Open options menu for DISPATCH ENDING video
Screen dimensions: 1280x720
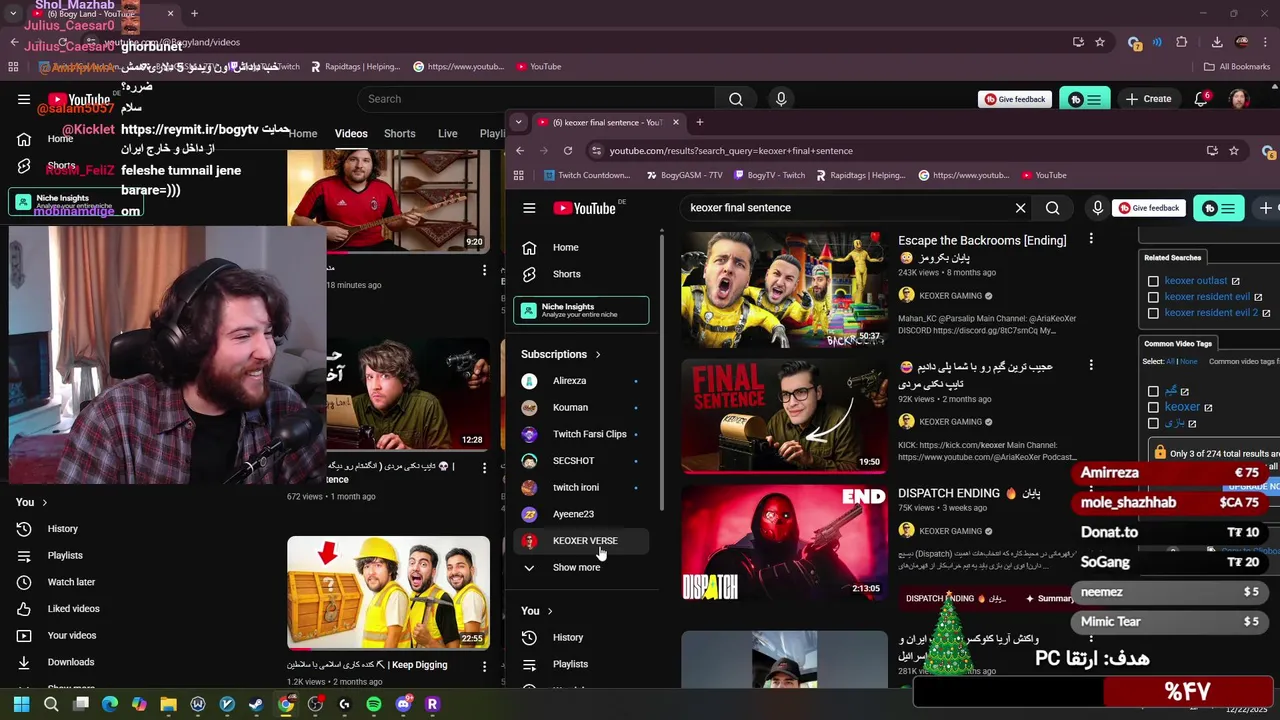point(1091,493)
